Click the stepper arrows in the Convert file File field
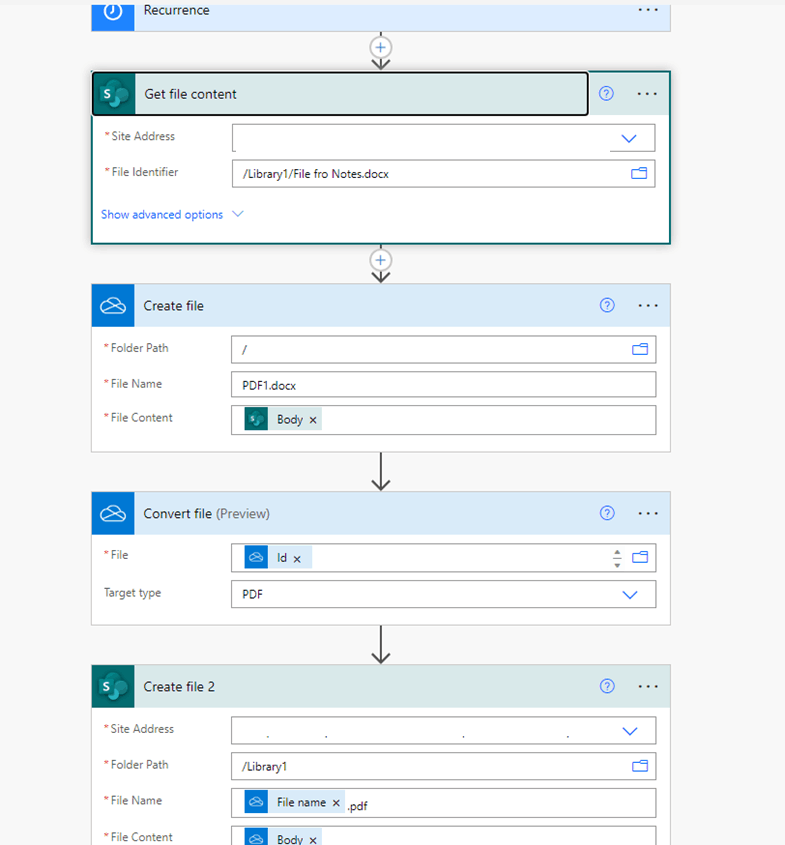The image size is (785, 845). pyautogui.click(x=617, y=558)
